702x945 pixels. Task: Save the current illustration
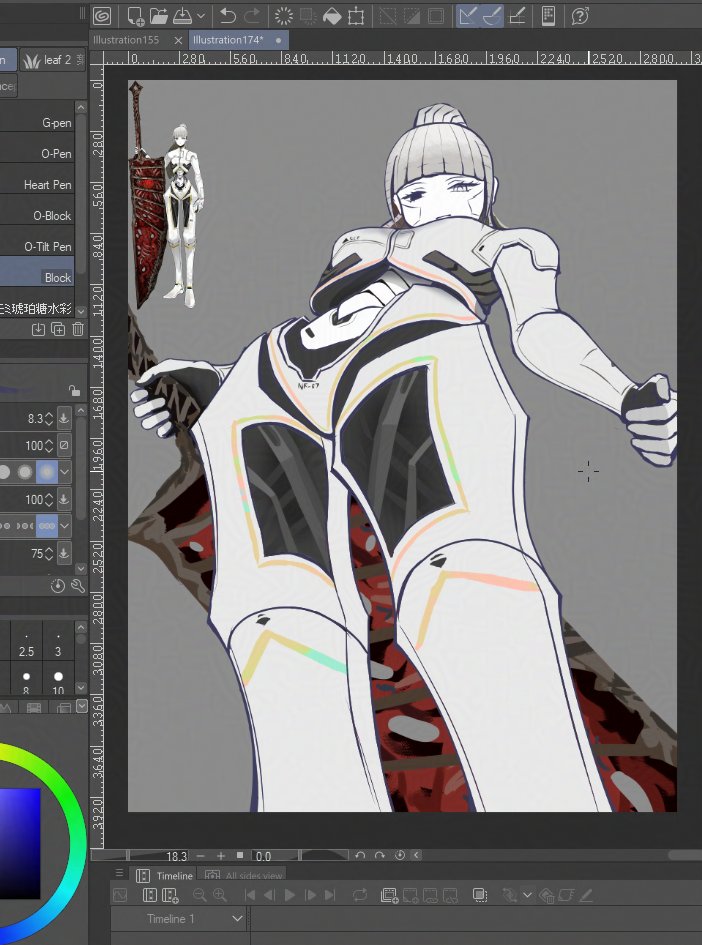182,16
